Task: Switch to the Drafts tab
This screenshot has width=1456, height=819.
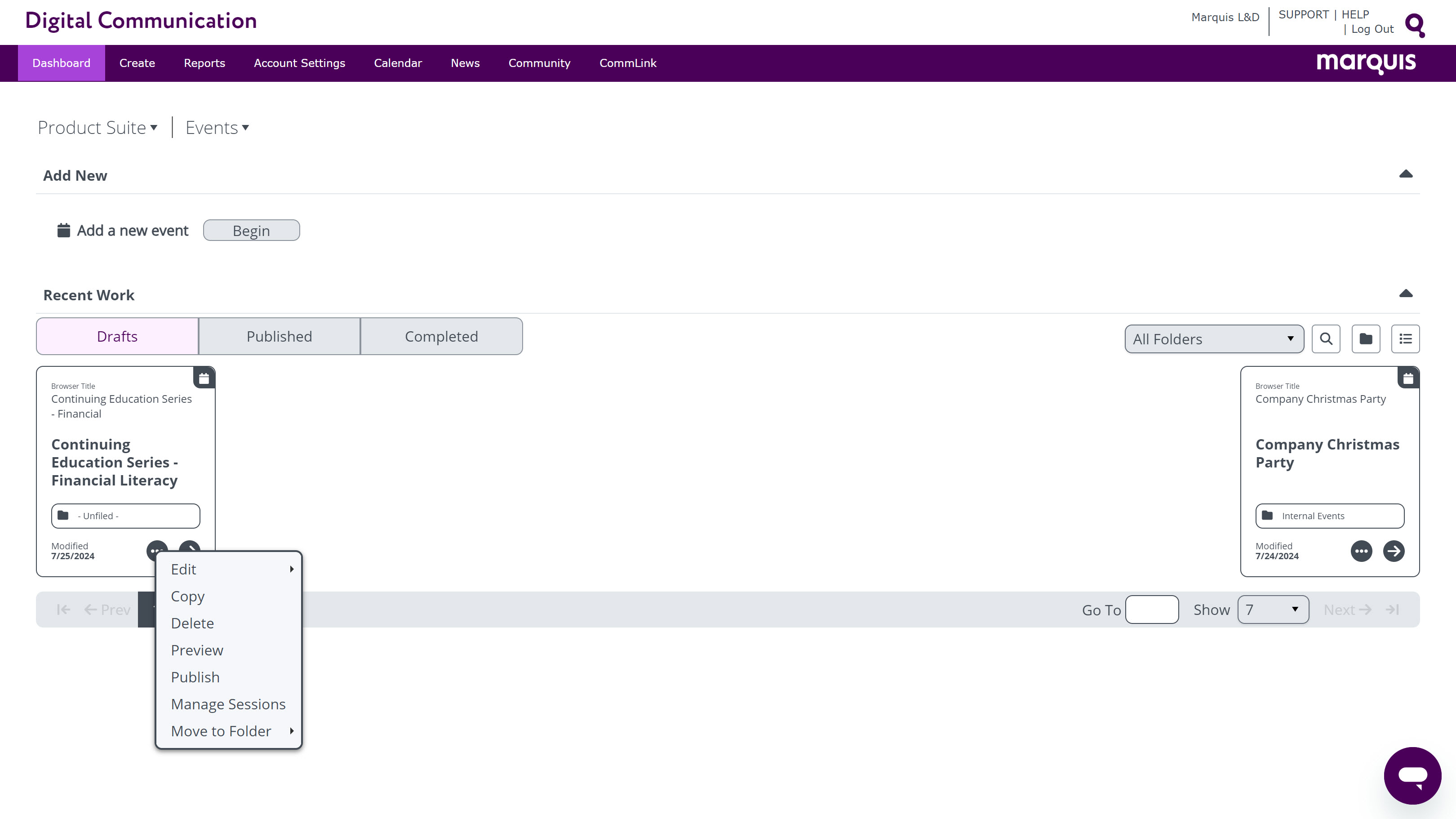Action: coord(117,336)
